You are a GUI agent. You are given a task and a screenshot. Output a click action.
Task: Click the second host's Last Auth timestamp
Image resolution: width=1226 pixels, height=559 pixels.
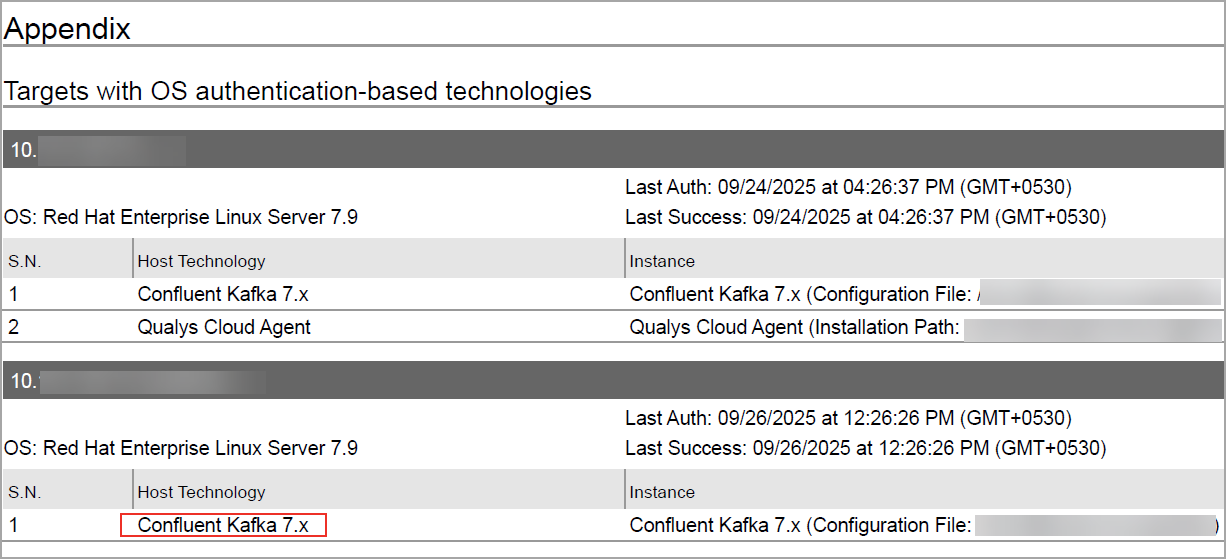click(x=848, y=417)
